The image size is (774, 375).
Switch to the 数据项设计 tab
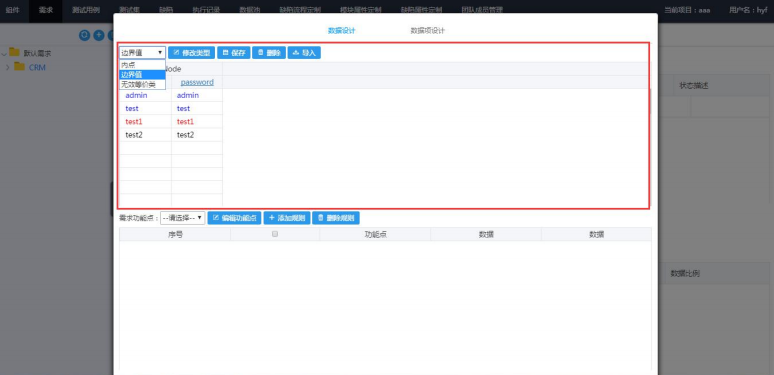427,31
